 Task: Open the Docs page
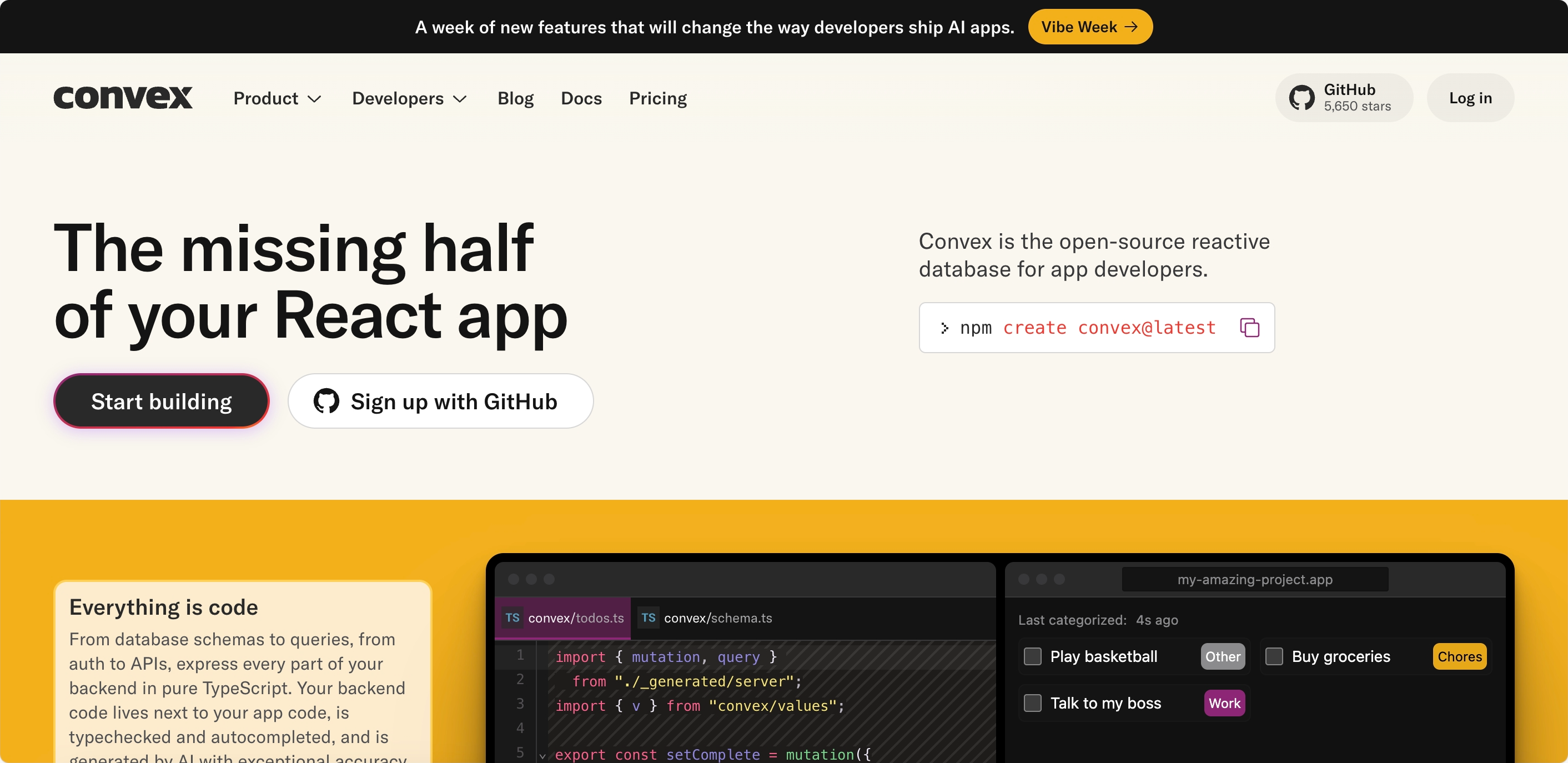point(581,98)
